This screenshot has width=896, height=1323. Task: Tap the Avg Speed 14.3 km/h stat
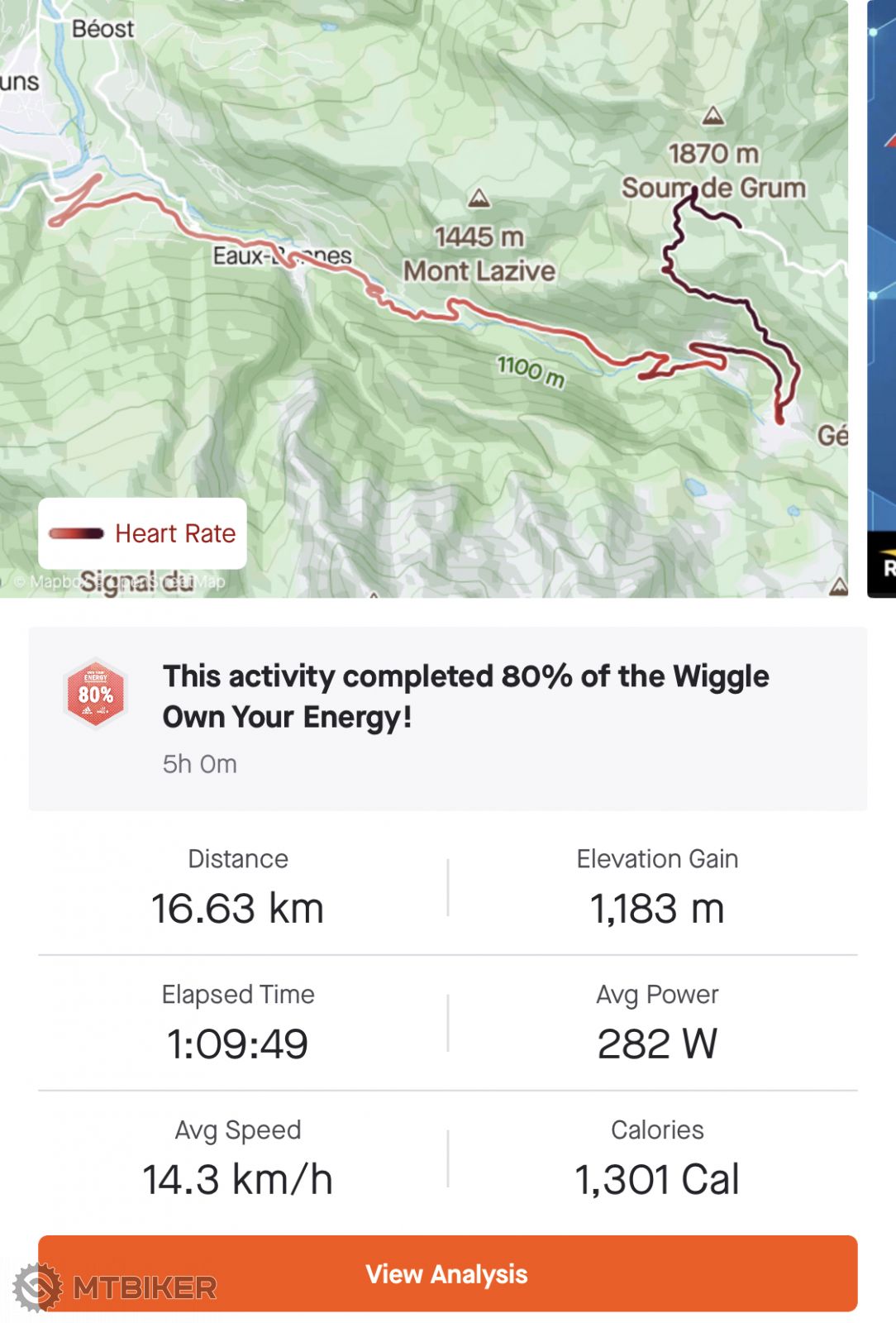238,1158
